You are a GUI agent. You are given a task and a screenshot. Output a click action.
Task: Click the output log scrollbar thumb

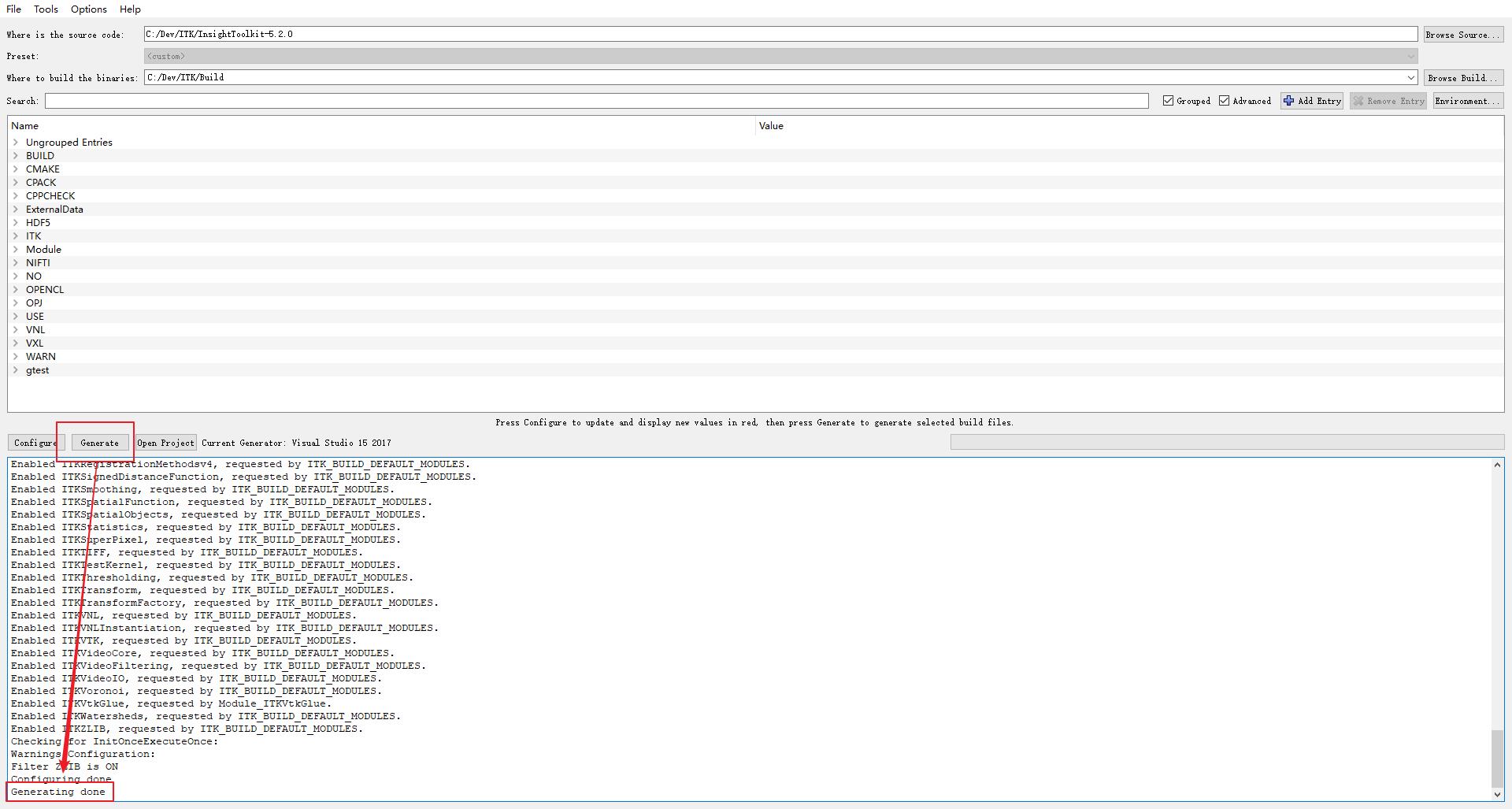[1497, 757]
